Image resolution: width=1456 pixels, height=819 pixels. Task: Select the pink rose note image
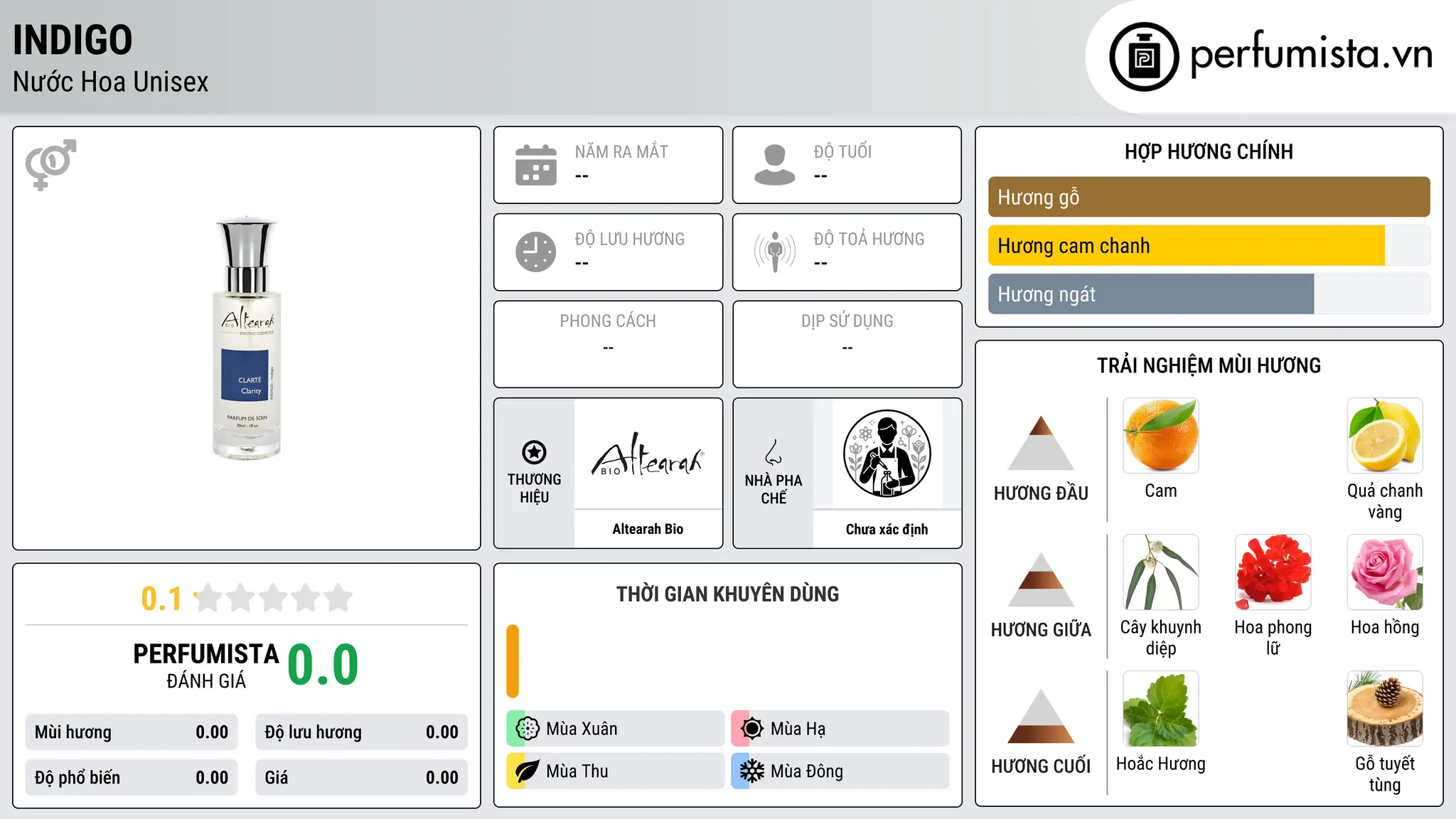pos(1385,572)
